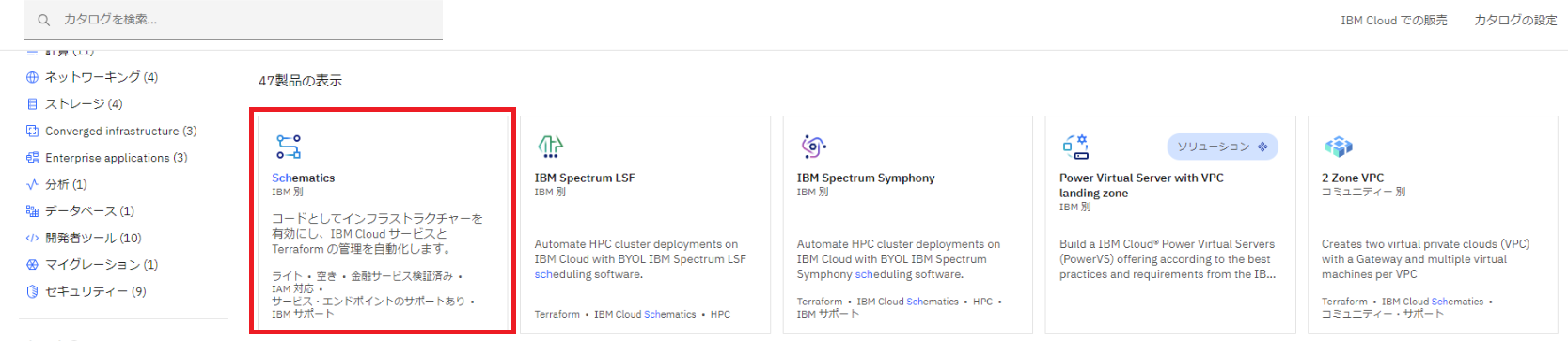Focus the カタログを検索 search field
The width and height of the screenshot is (1568, 341).
click(233, 20)
